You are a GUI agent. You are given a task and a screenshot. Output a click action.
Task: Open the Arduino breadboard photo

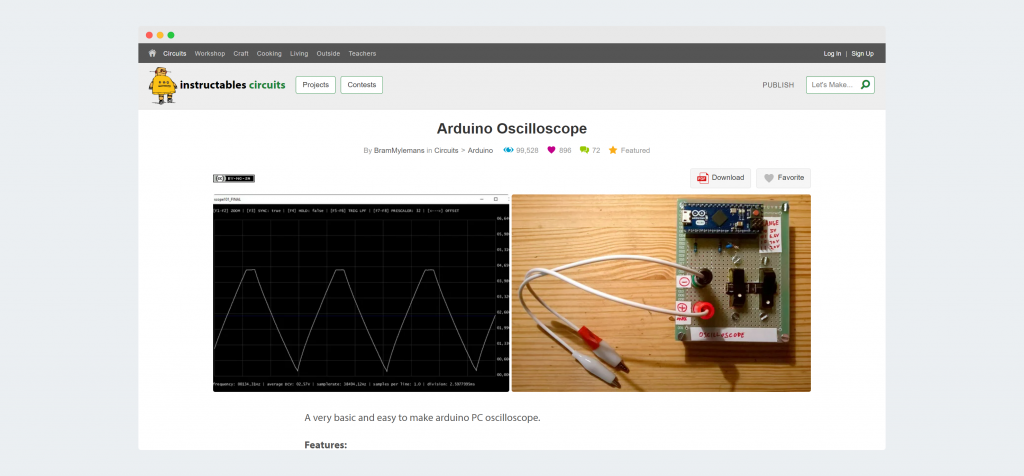tap(661, 293)
